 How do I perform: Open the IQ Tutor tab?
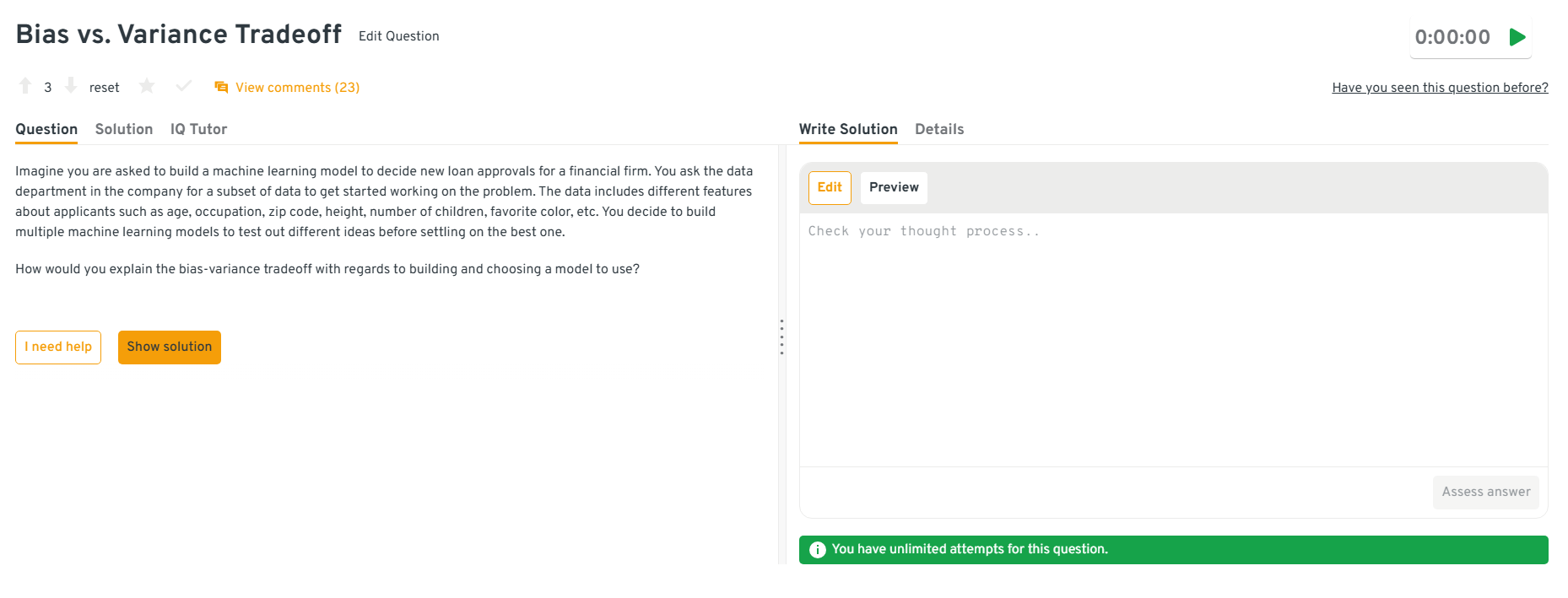pos(198,129)
